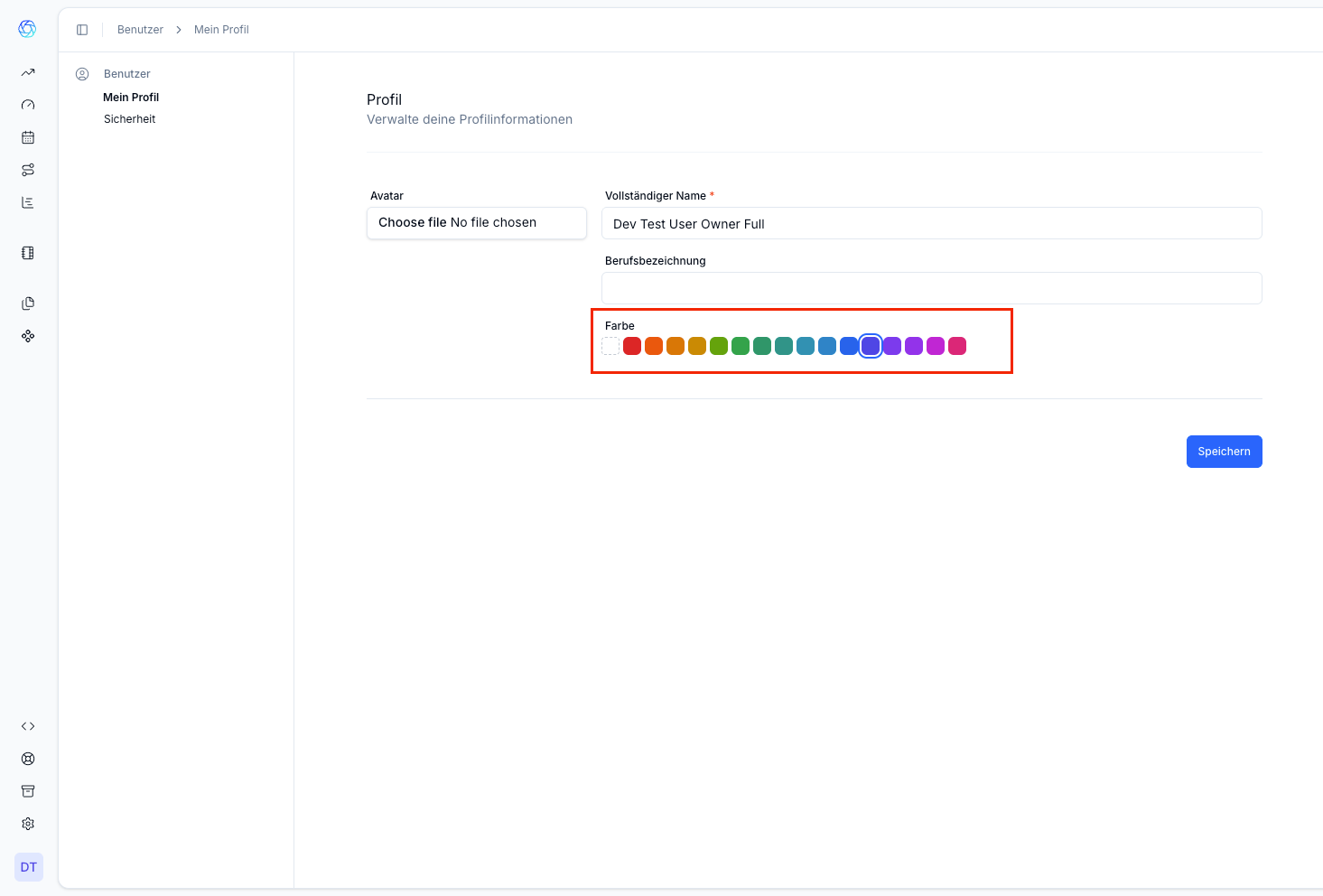Save the profile with Speichern
1323x896 pixels.
[1225, 452]
